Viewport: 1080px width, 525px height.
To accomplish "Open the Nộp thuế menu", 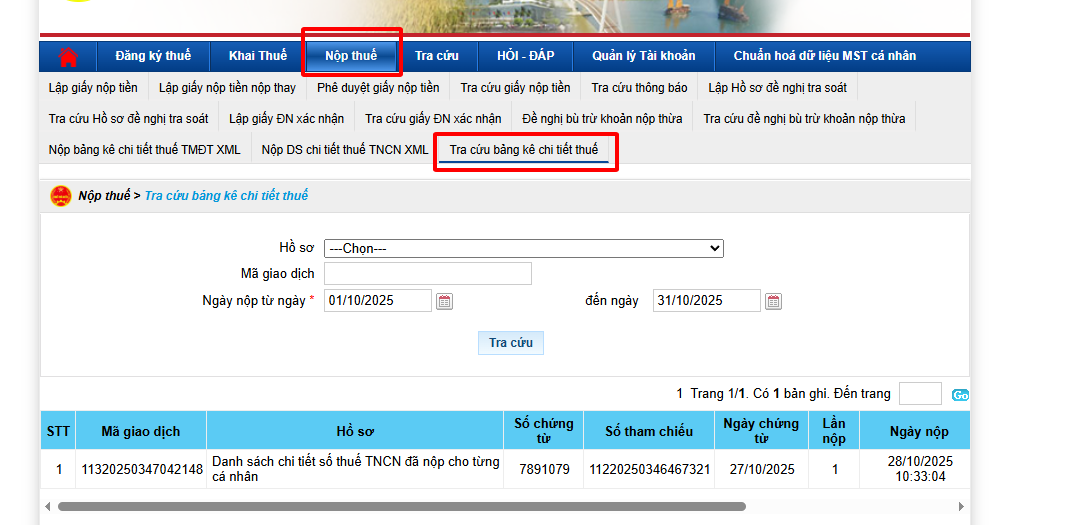I will click(x=351, y=56).
